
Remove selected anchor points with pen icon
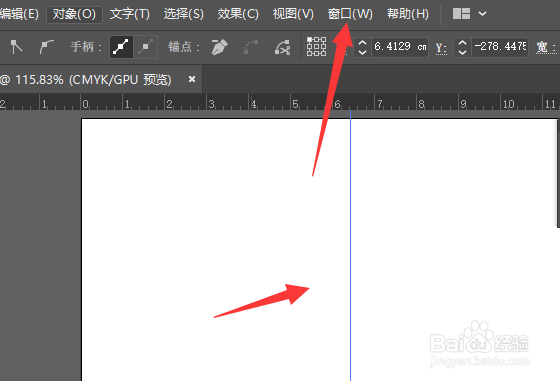219,47
